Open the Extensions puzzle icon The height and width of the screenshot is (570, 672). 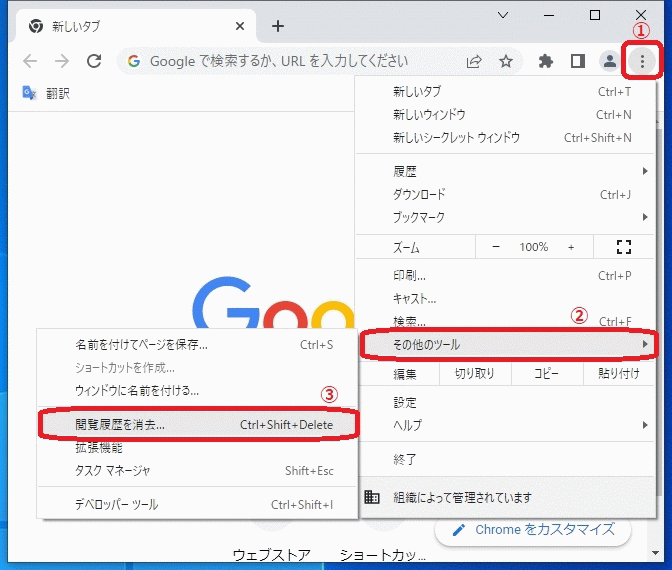pyautogui.click(x=546, y=61)
